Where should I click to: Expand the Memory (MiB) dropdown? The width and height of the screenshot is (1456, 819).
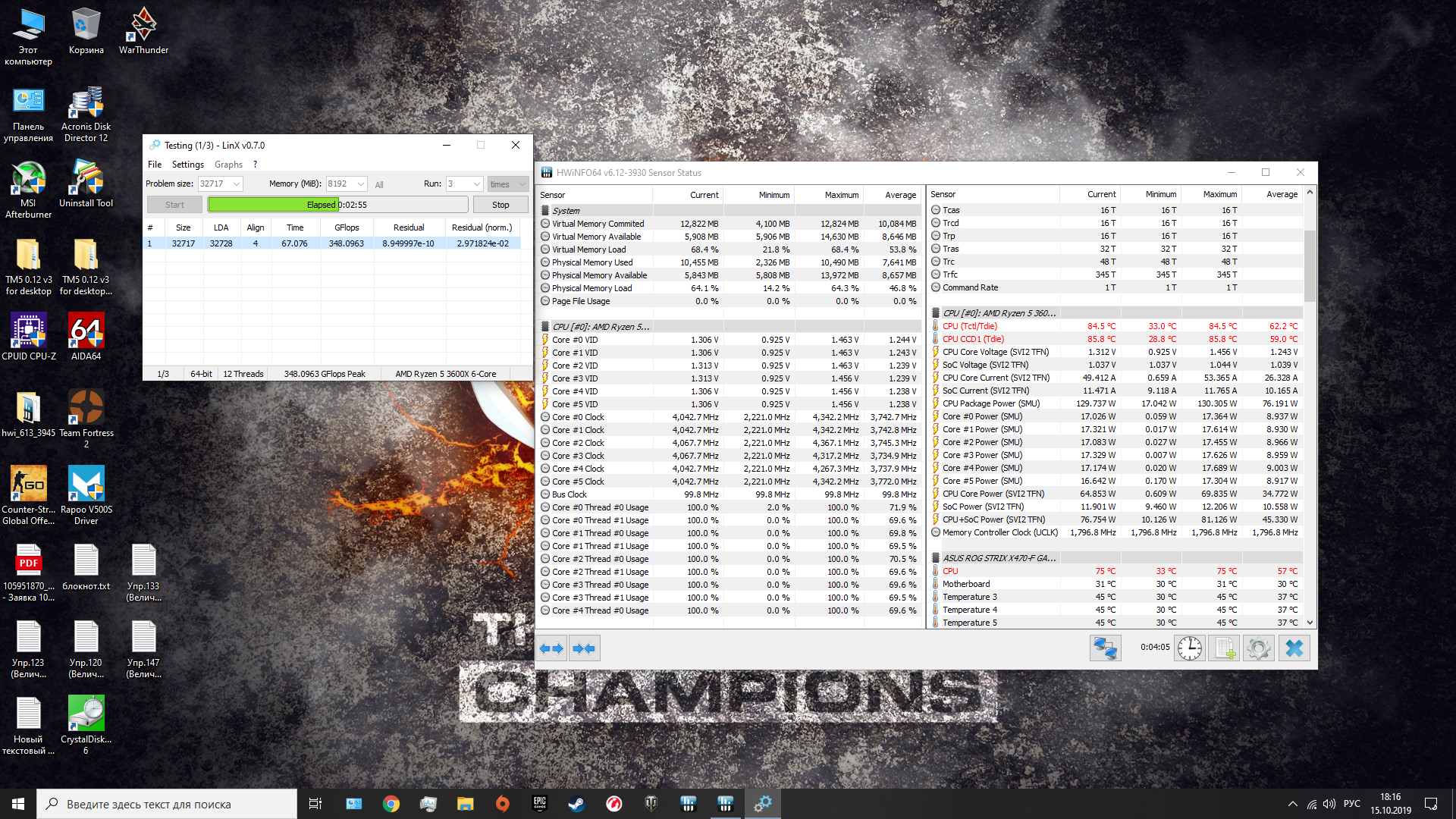[x=361, y=184]
